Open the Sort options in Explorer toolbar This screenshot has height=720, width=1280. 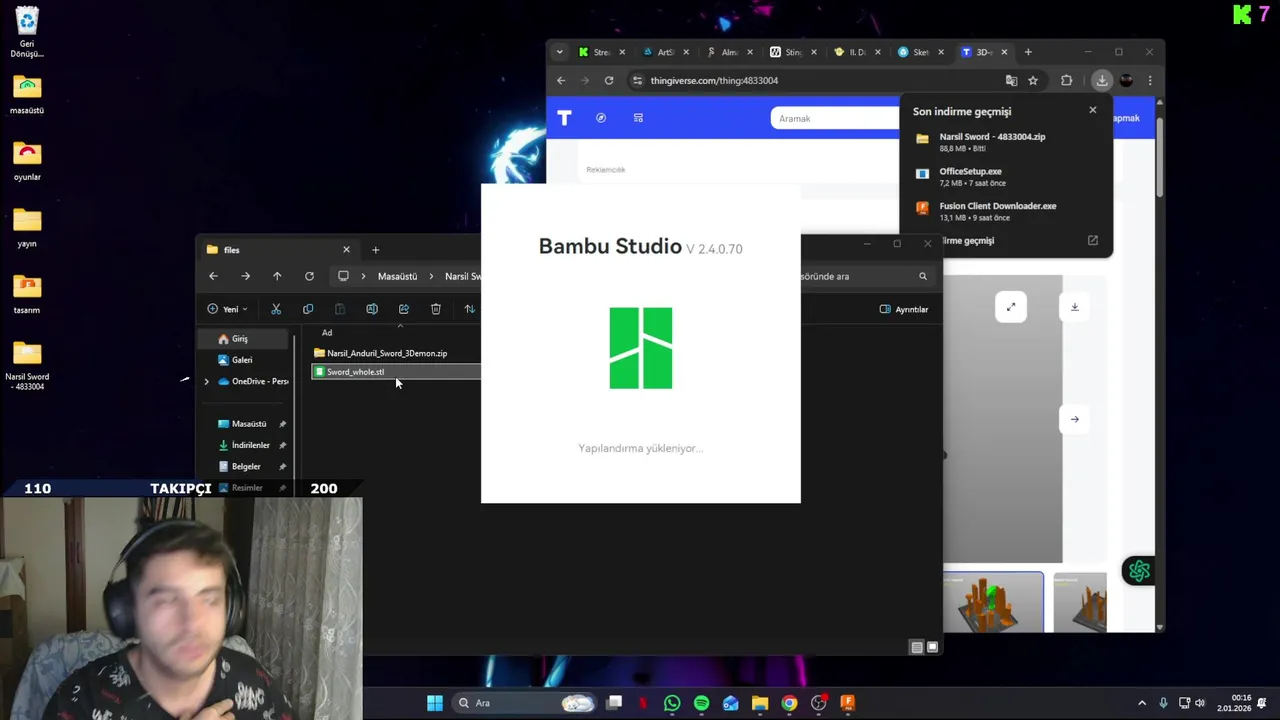pyautogui.click(x=469, y=309)
